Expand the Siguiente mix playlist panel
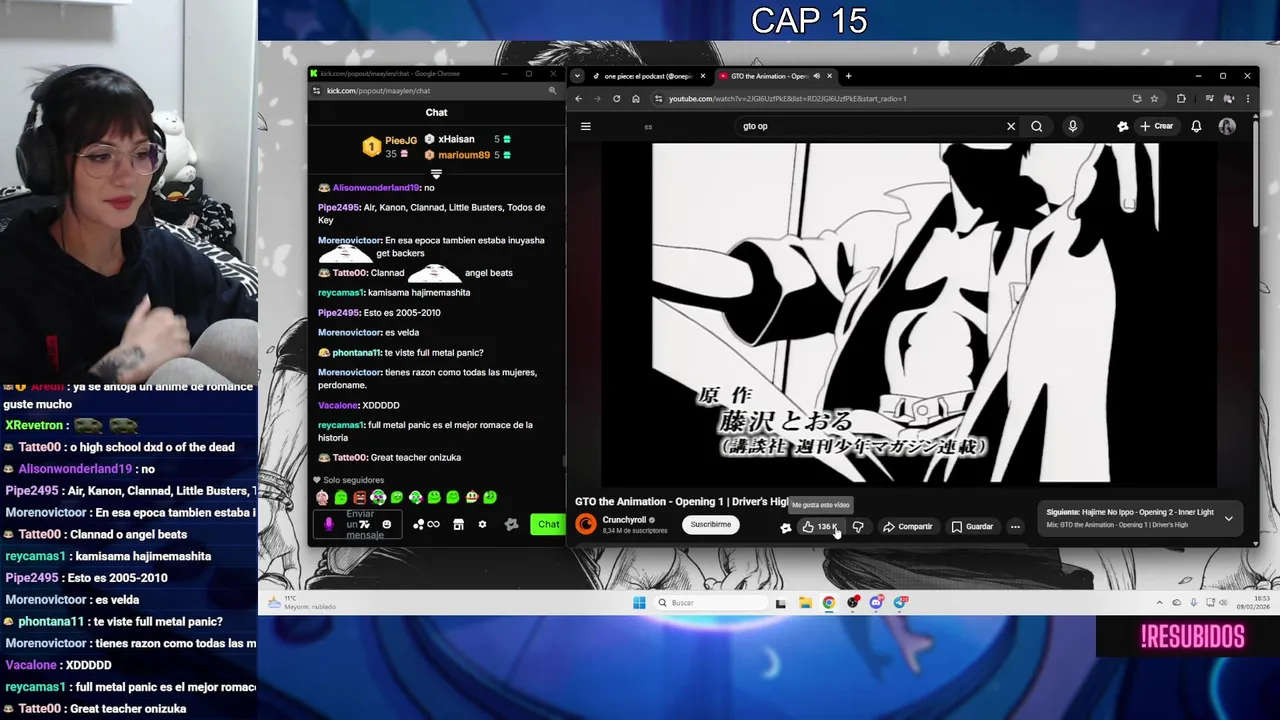Viewport: 1280px width, 720px height. point(1228,518)
